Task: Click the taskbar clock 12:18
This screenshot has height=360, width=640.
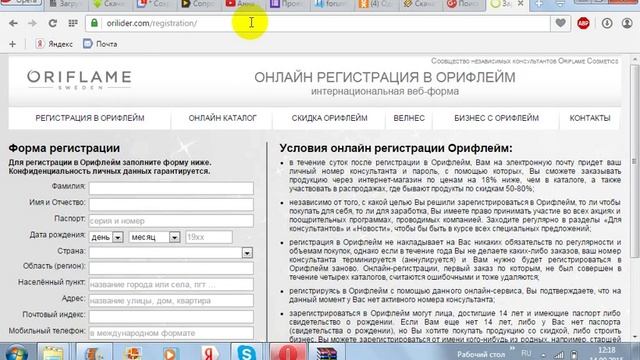Action: (x=606, y=351)
